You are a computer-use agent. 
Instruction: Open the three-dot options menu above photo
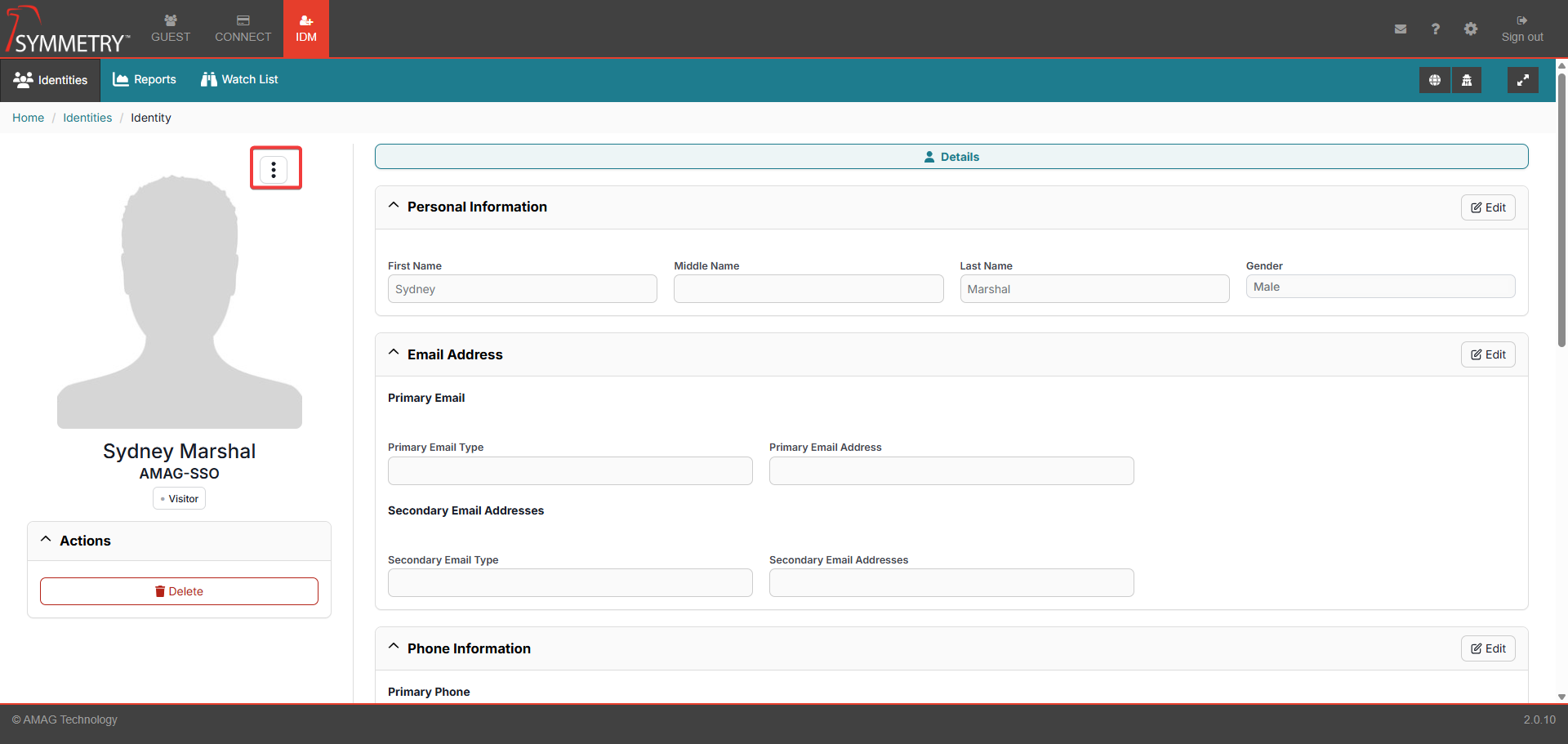pyautogui.click(x=274, y=169)
